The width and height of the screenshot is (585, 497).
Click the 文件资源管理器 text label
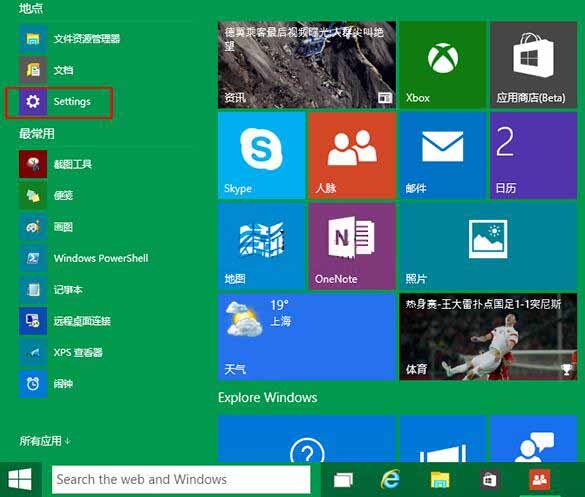[87, 39]
